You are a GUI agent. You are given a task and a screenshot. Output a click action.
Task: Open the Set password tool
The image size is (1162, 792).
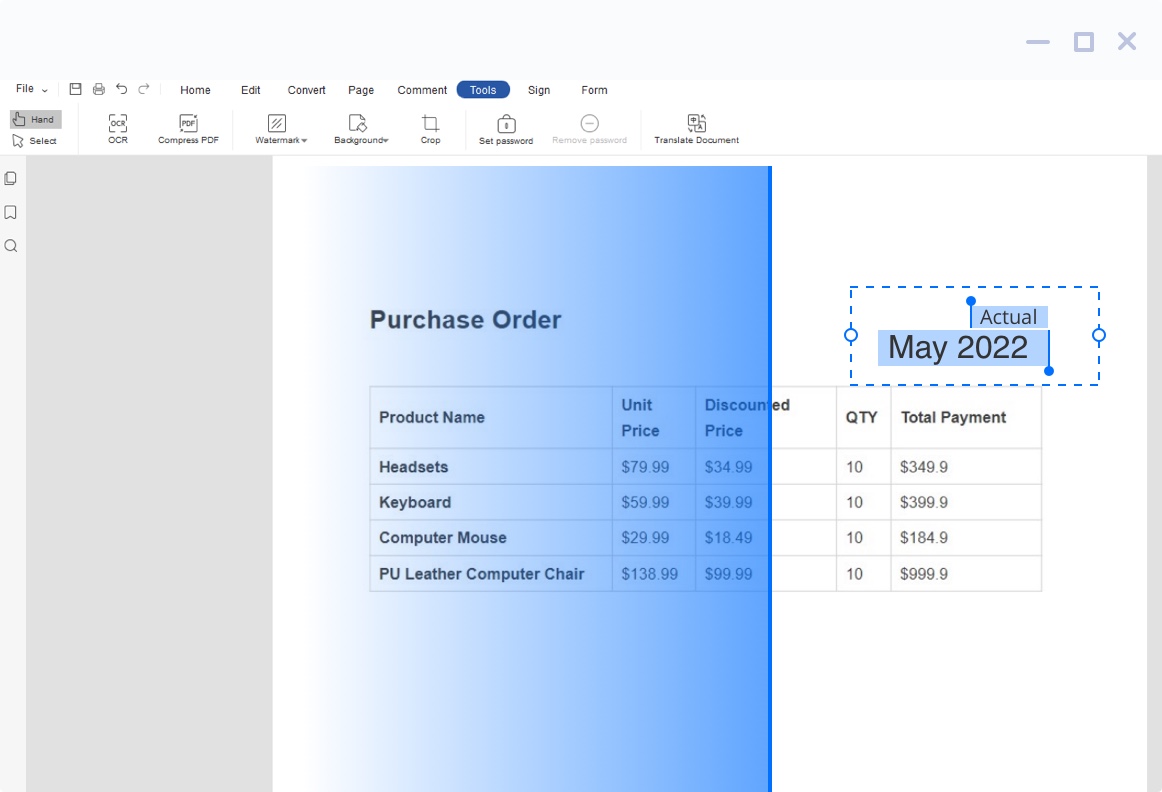tap(506, 125)
